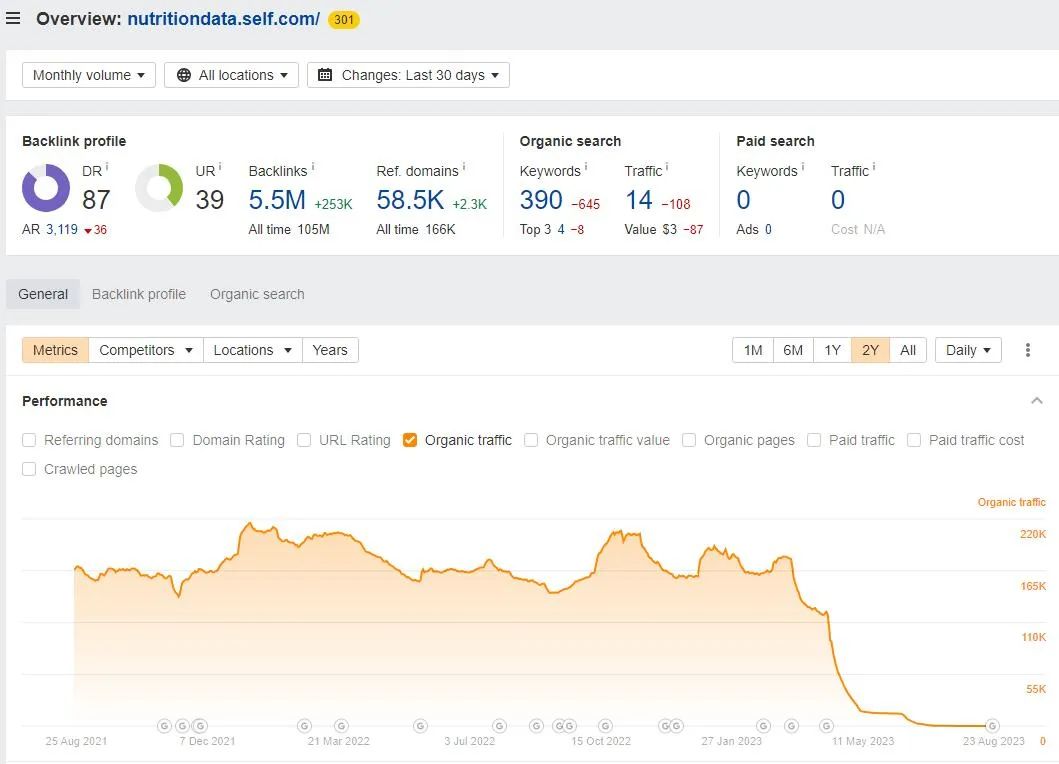Select the Metrics view
The width and height of the screenshot is (1059, 764).
tap(55, 350)
